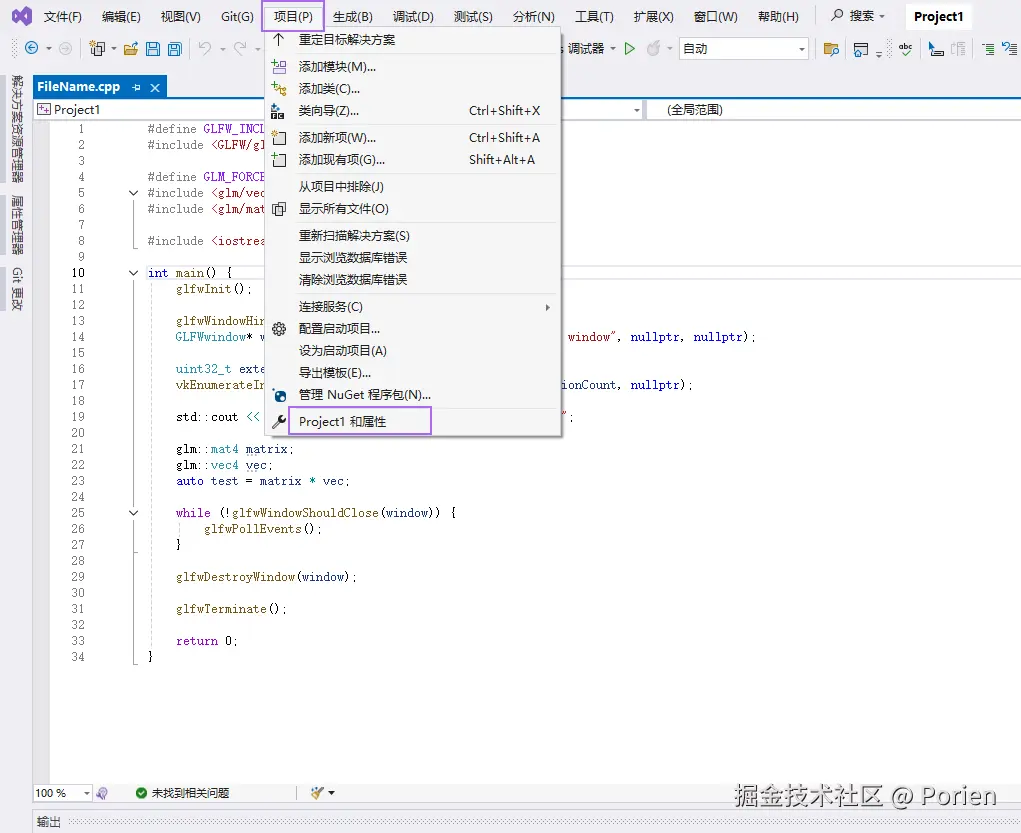Viewport: 1021px width, 833px height.
Task: Choose 添加现有项(G)... from the menu
Action: tap(413, 160)
